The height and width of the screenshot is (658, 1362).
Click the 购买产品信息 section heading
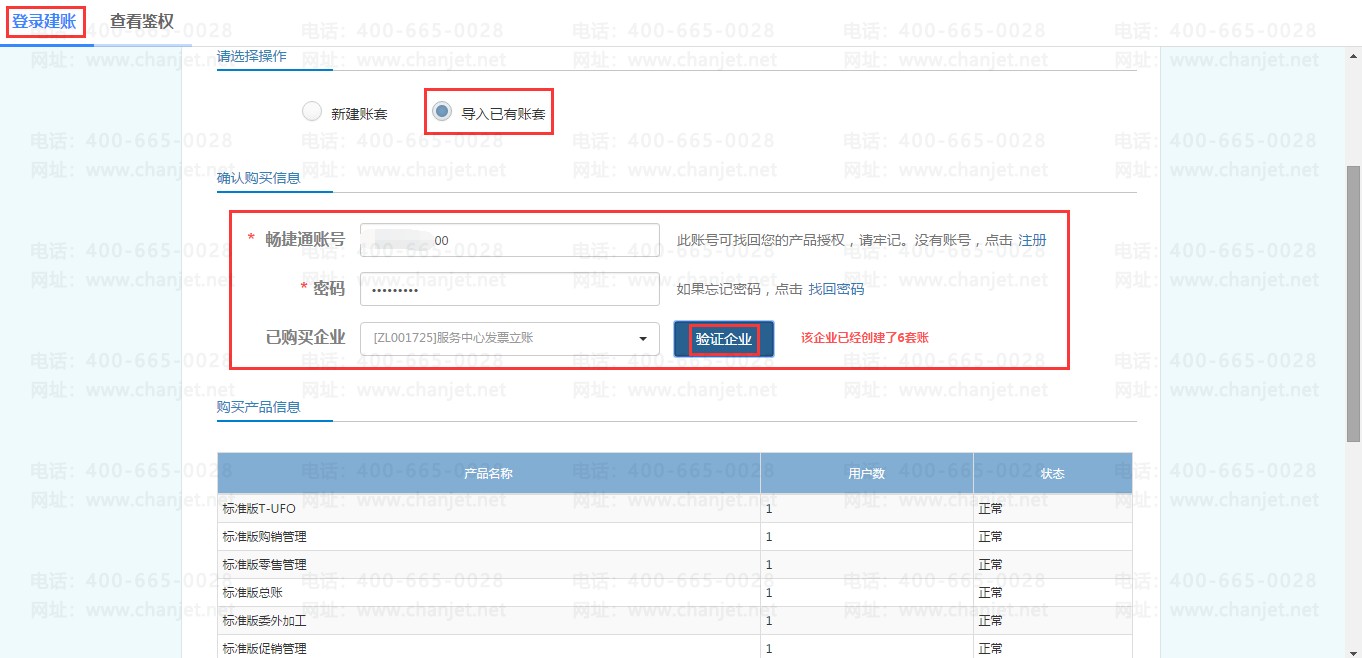259,407
